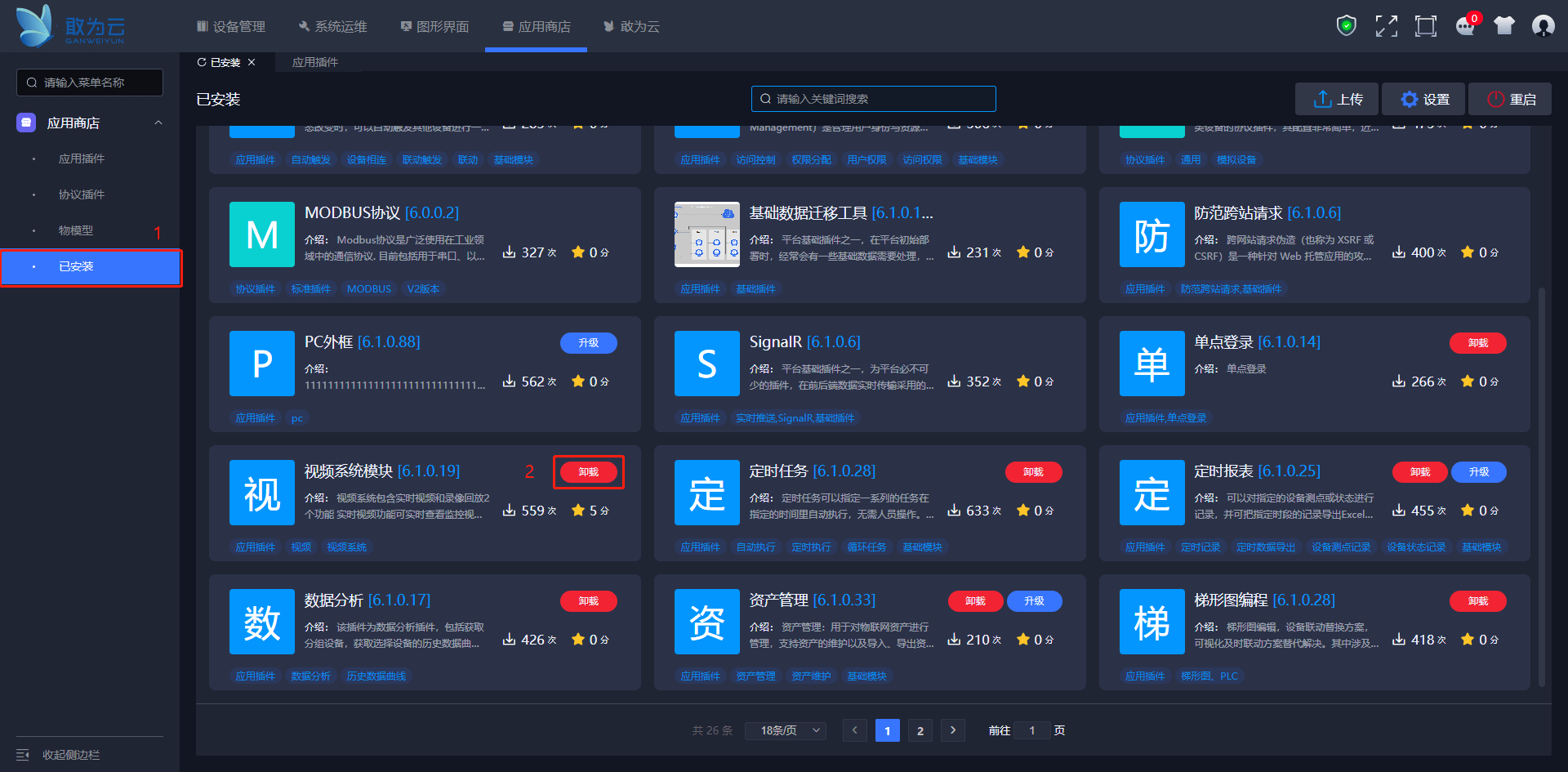Click 卸载 on the 定时报表 card
Image resolution: width=1568 pixels, height=772 pixels.
click(1420, 472)
